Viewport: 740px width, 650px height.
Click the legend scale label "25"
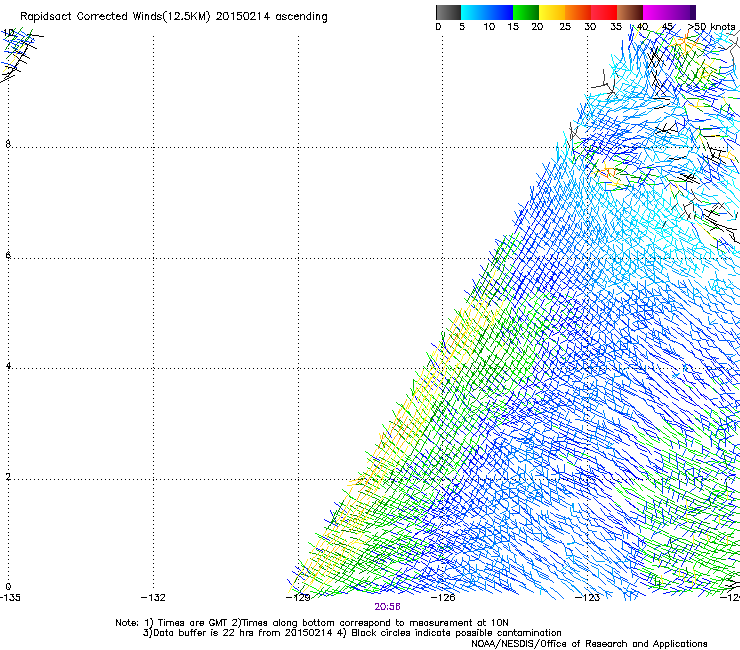(x=564, y=27)
